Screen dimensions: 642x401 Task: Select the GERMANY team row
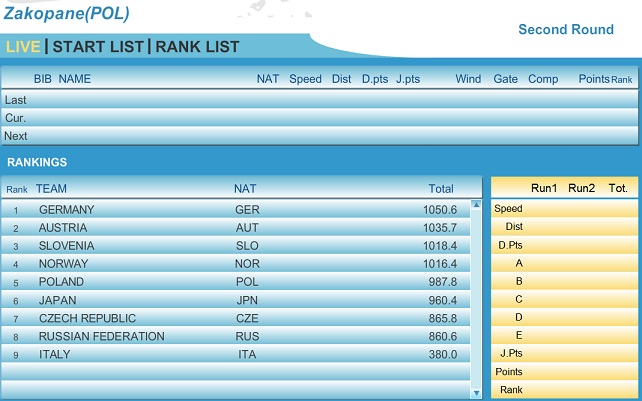click(x=235, y=209)
